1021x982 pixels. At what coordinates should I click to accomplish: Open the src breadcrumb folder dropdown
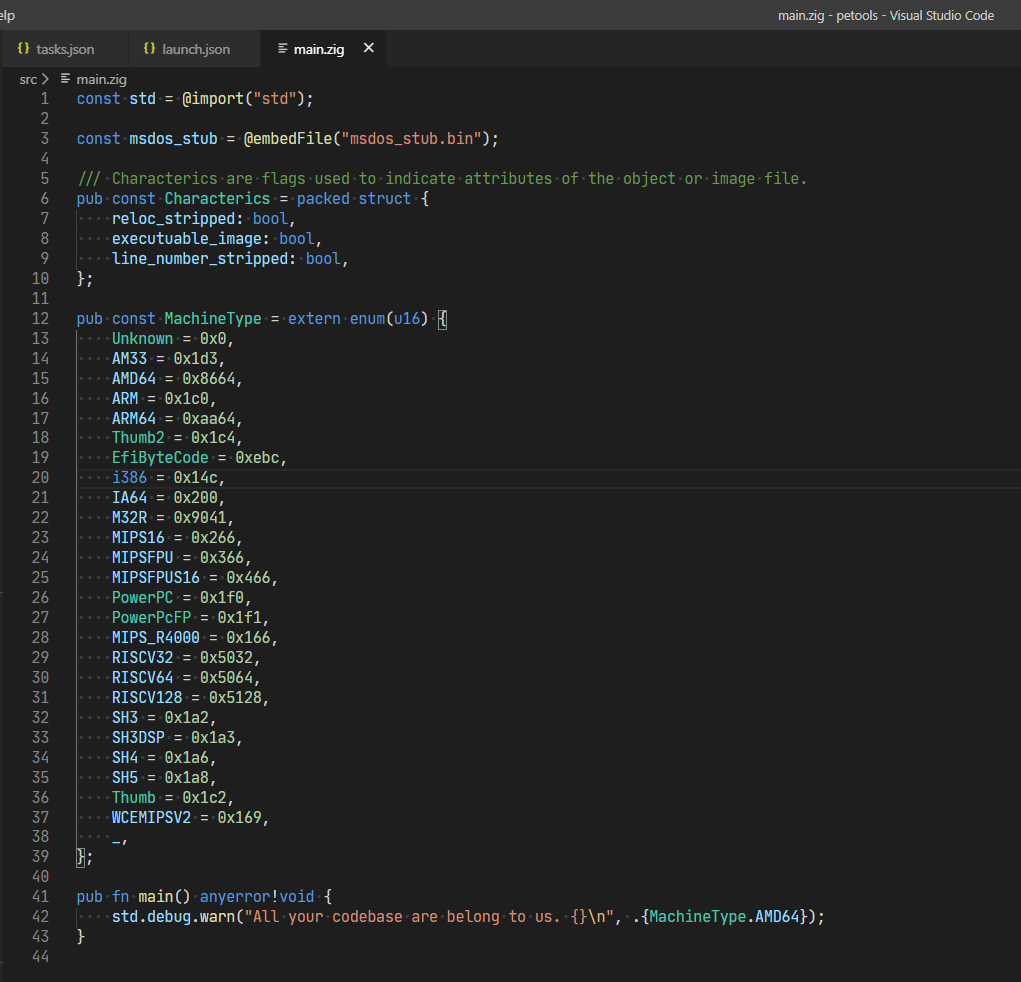tap(28, 79)
